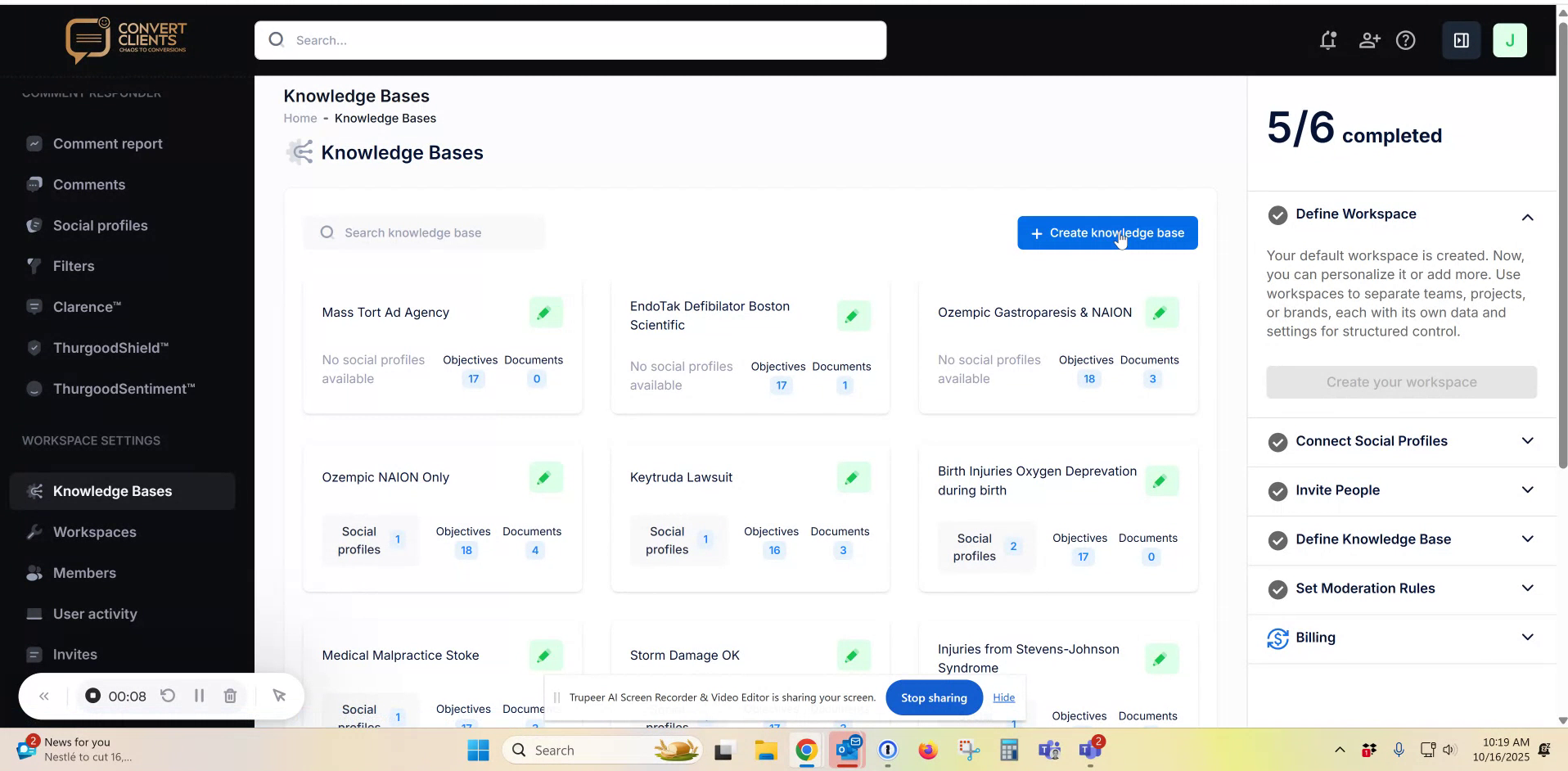
Task: Open Workspaces in the sidebar
Action: point(94,532)
